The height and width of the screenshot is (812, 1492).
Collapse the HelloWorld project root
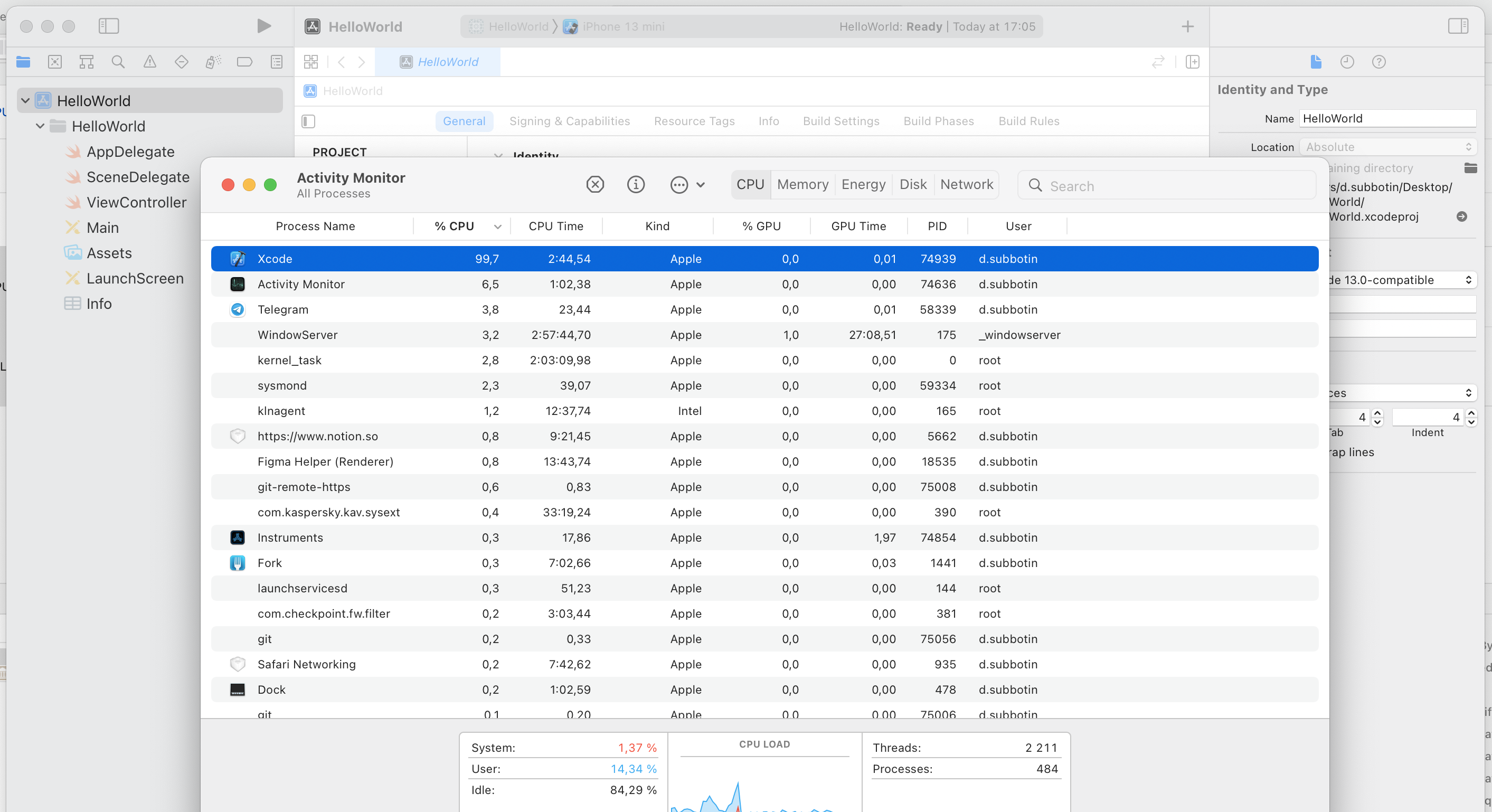point(25,101)
